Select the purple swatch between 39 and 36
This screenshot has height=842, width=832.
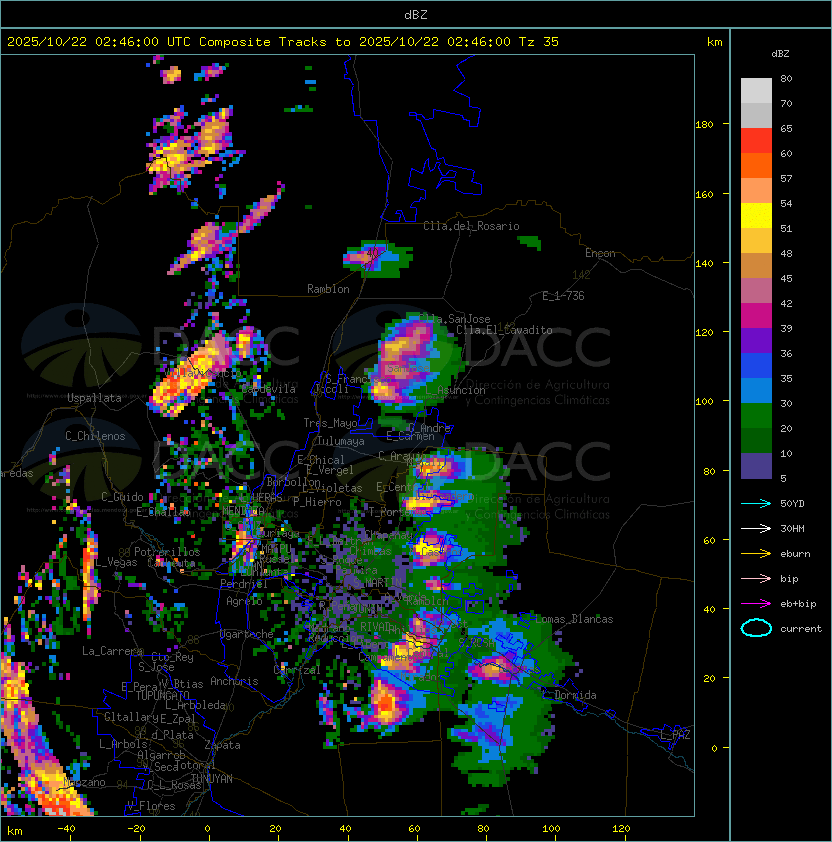[756, 340]
